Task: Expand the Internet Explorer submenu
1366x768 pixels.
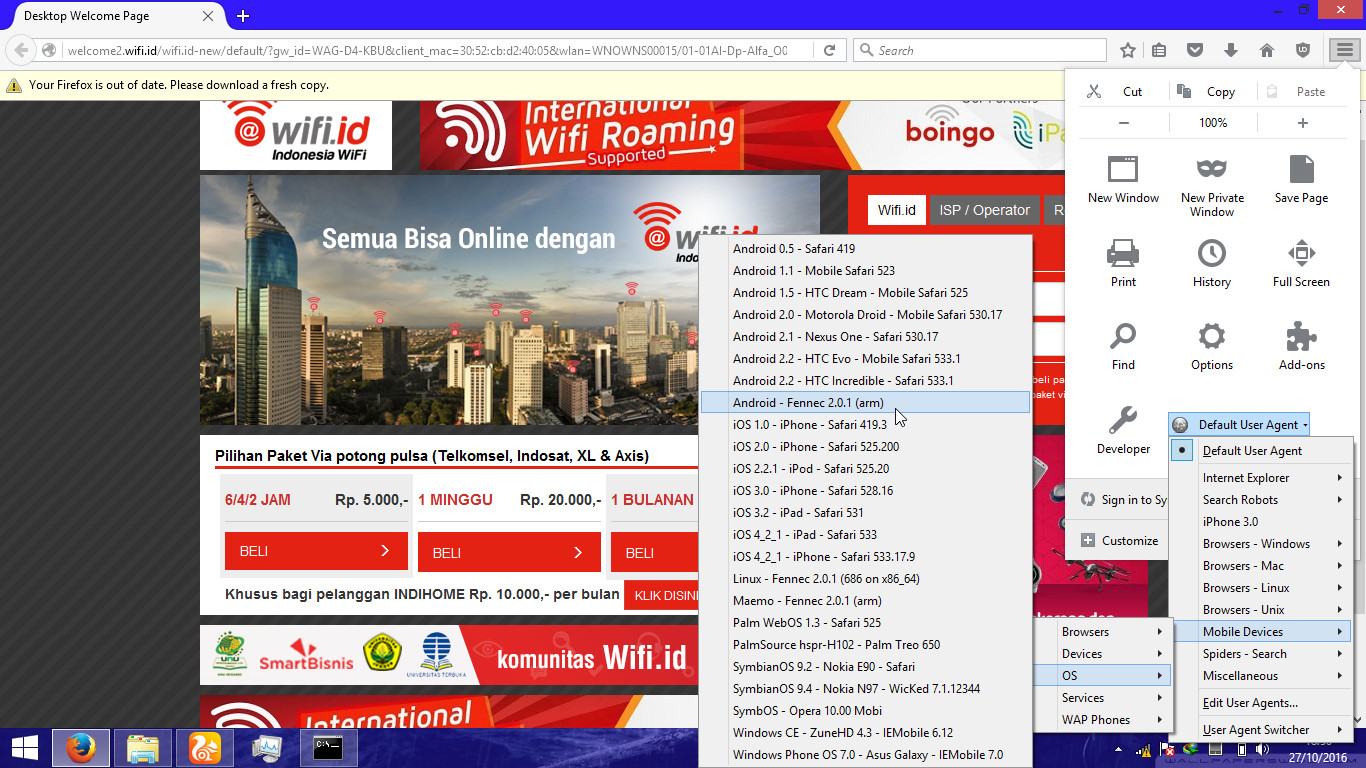Action: tap(1261, 478)
